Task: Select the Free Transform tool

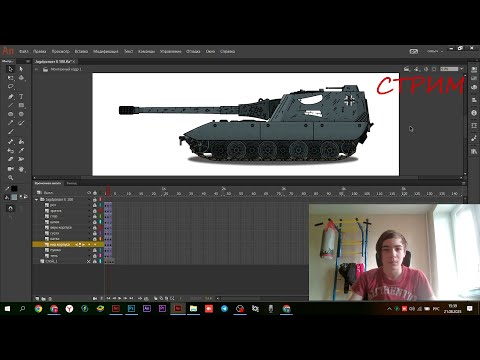Action: [x=11, y=78]
